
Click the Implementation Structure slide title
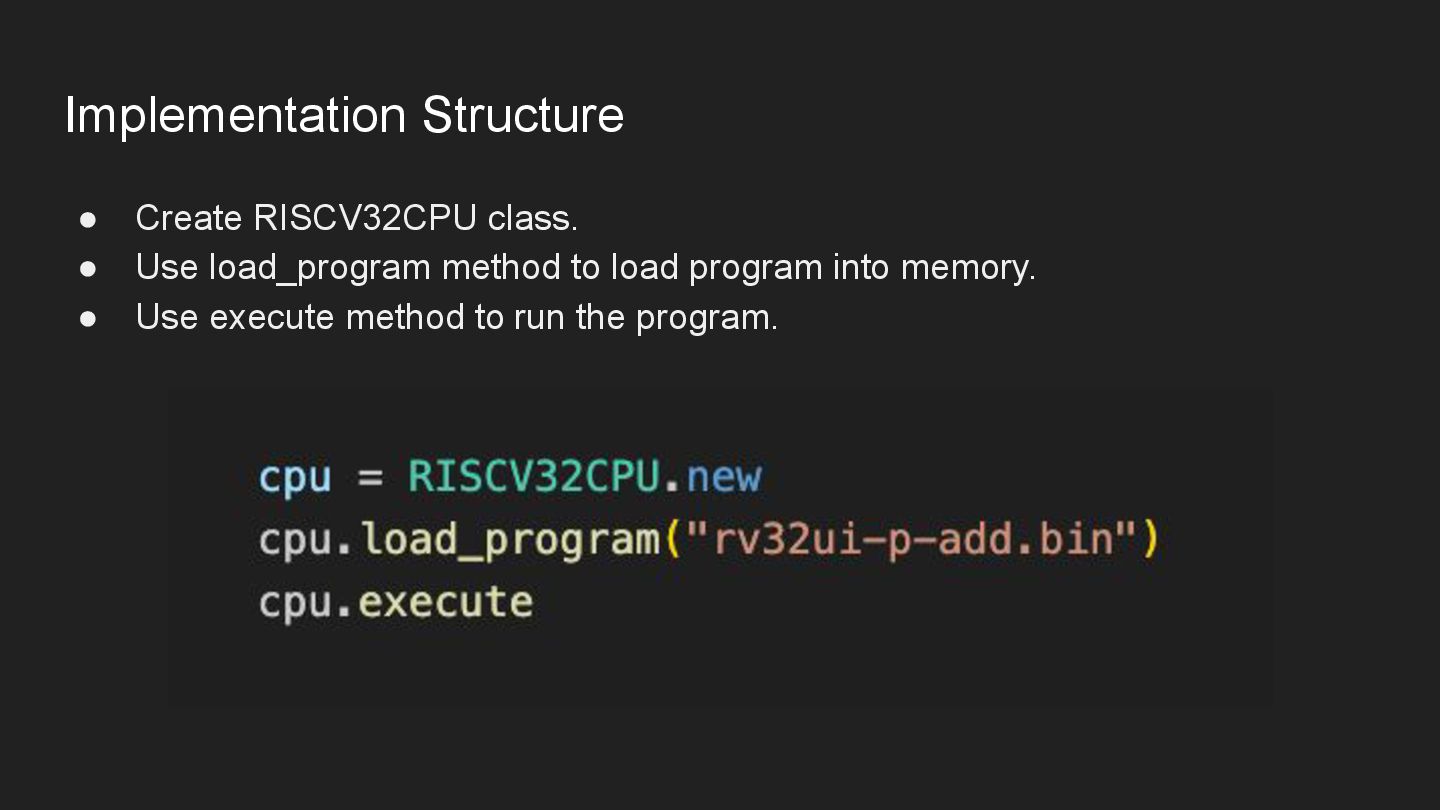344,115
